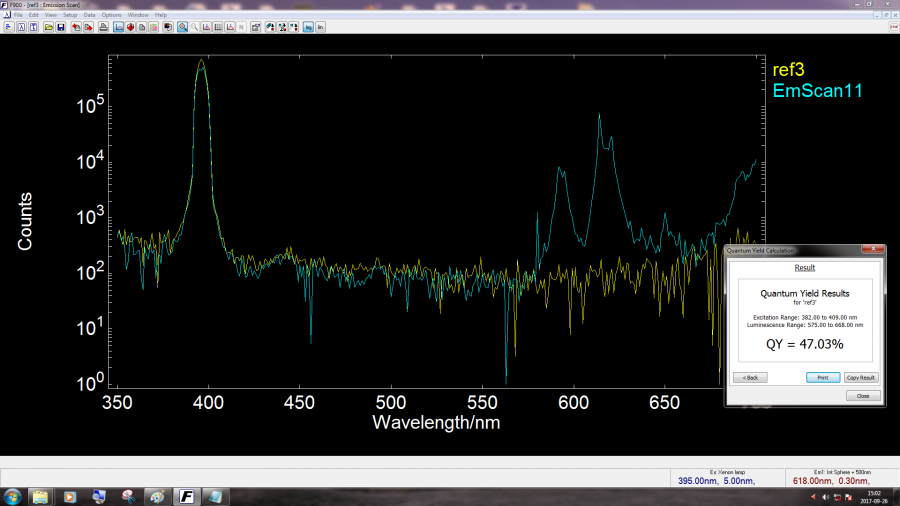
Task: Close the Quantum Yield Calculation dialog with X
Action: pos(873,249)
